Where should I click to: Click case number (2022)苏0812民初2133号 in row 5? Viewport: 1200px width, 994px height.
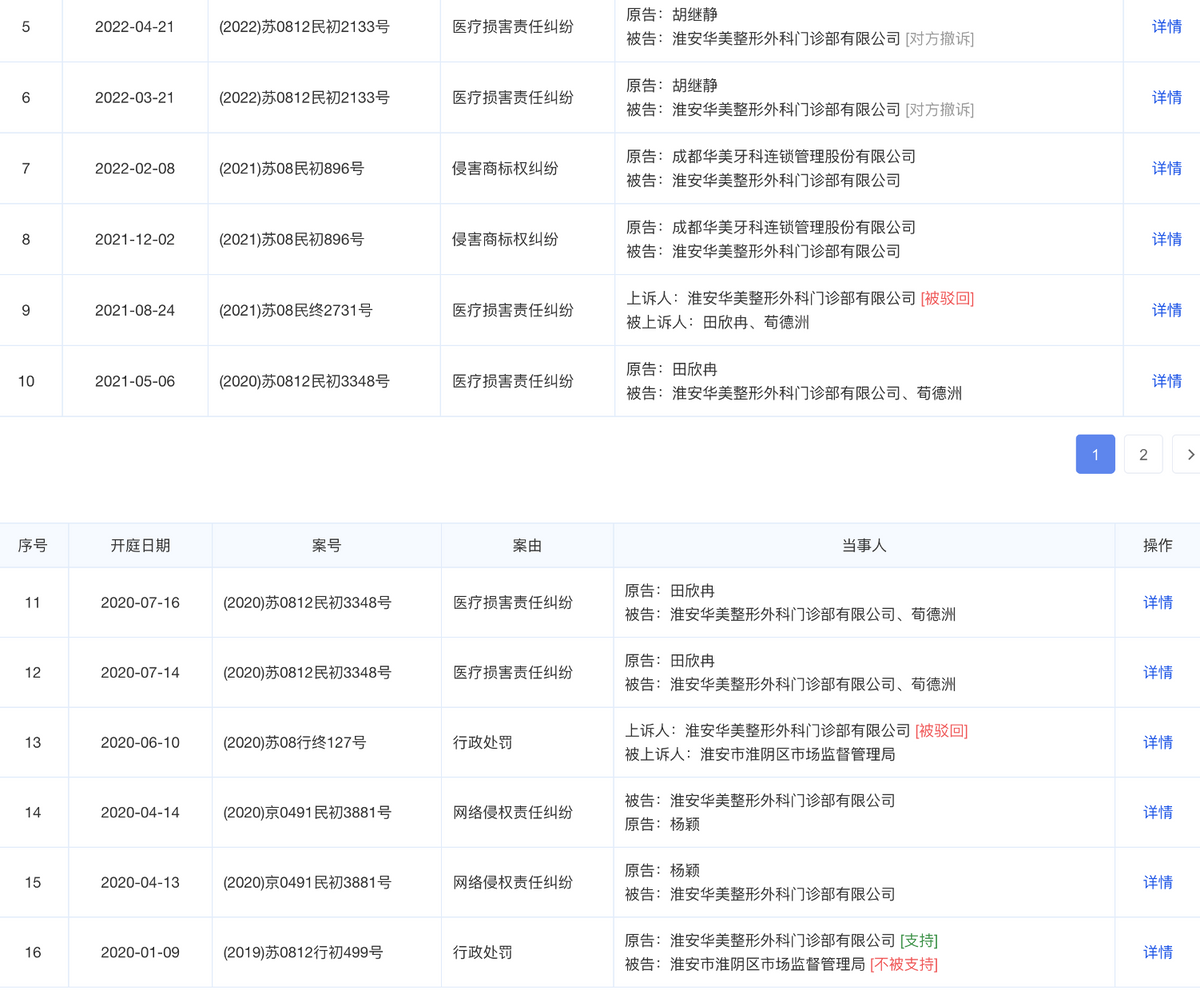point(304,27)
